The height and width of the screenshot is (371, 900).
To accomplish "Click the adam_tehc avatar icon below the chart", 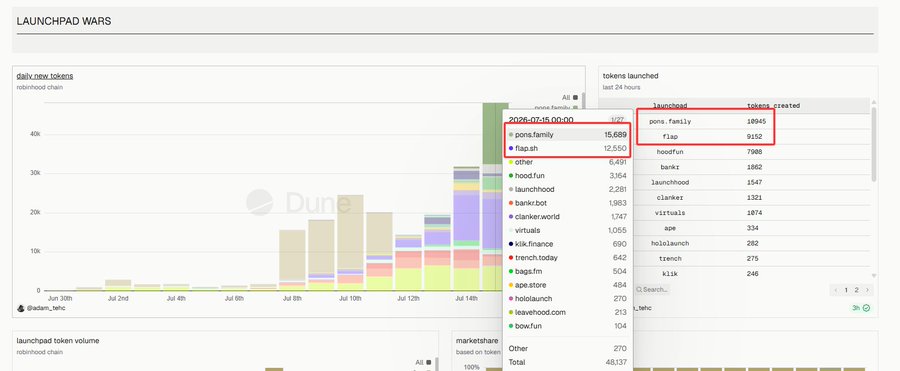I will (x=21, y=308).
